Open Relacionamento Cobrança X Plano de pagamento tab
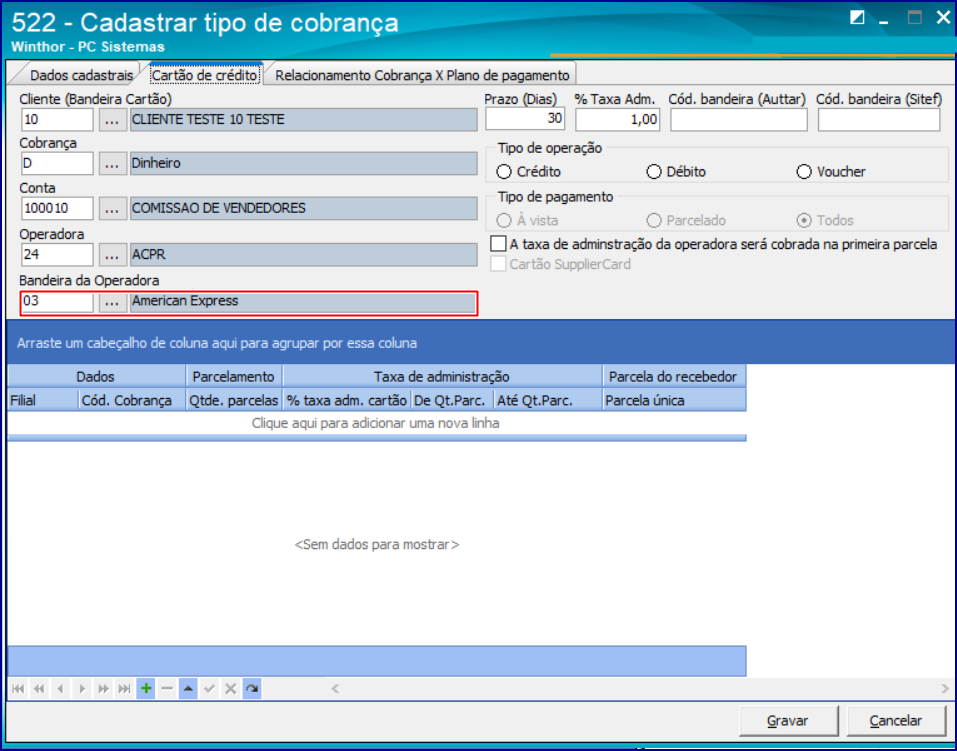Image resolution: width=957 pixels, height=751 pixels. [422, 75]
